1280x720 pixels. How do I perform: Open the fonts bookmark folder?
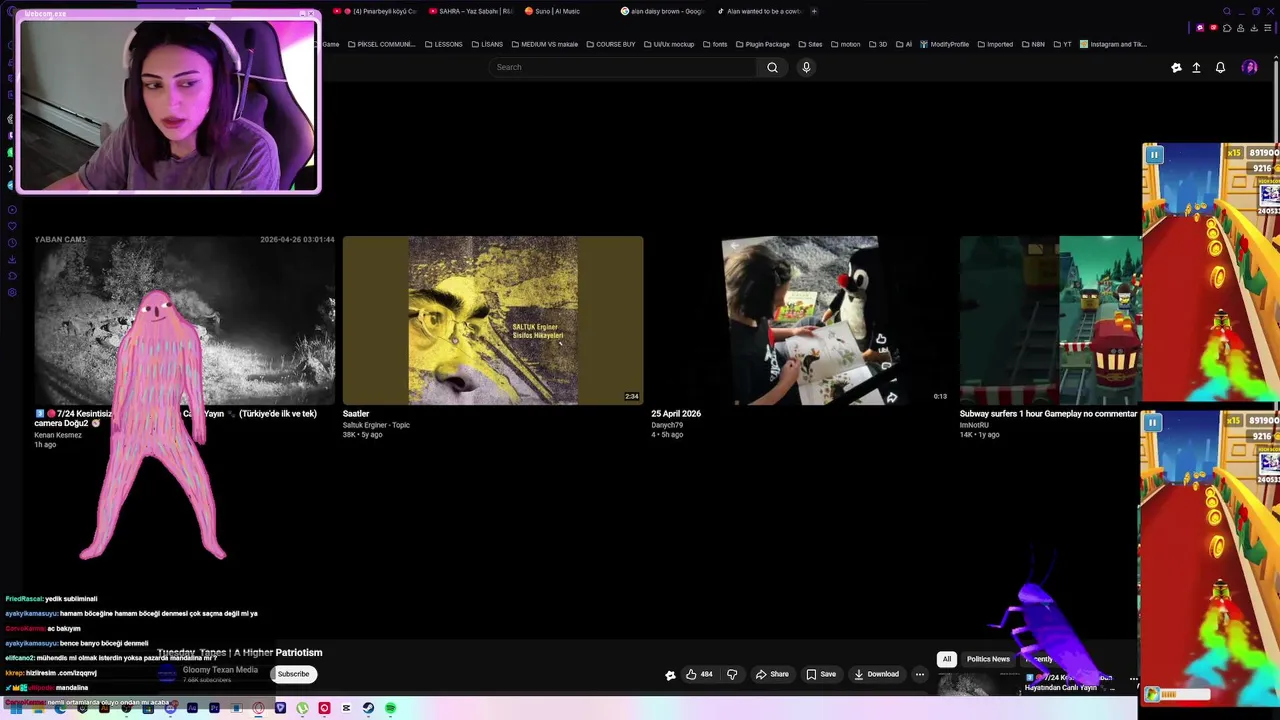click(x=714, y=44)
